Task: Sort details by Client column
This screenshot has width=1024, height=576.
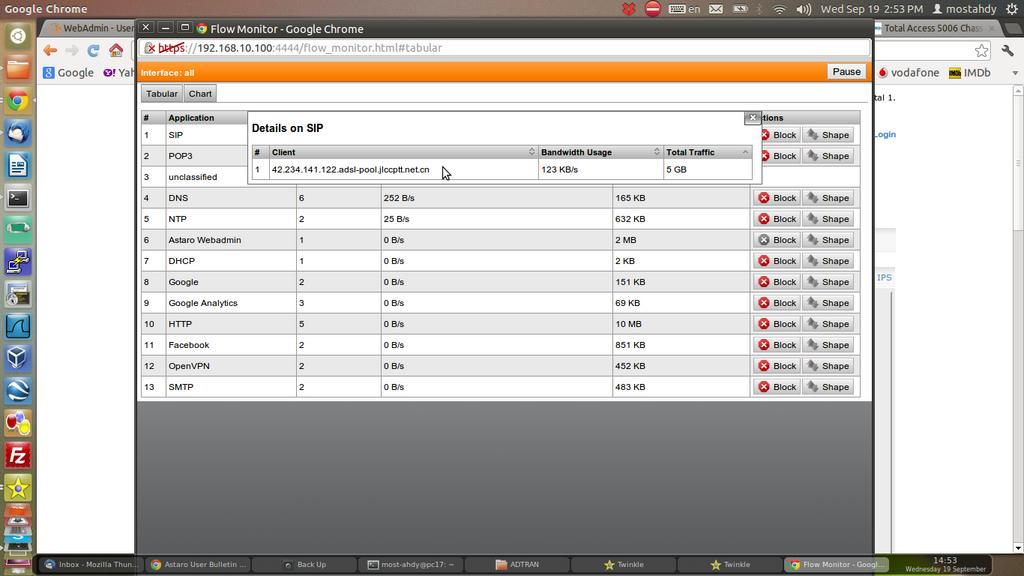Action: (403, 152)
